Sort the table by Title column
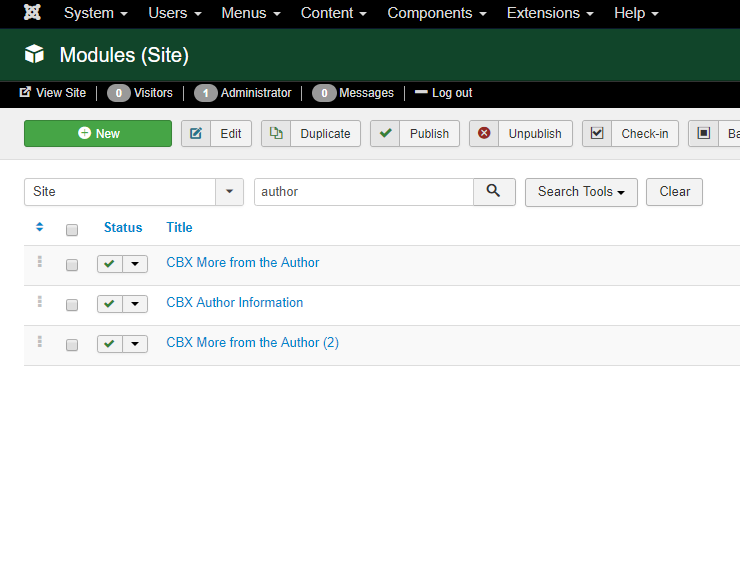740x565 pixels. point(179,228)
